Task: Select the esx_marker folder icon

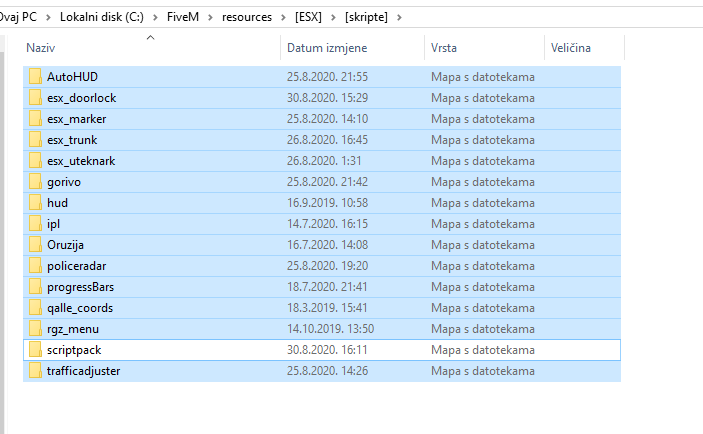Action: [x=35, y=119]
